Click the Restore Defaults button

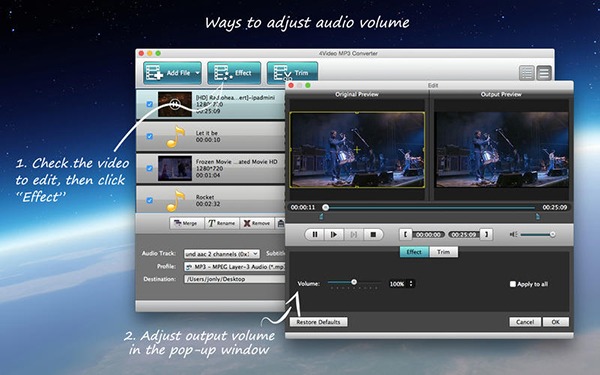coord(318,322)
